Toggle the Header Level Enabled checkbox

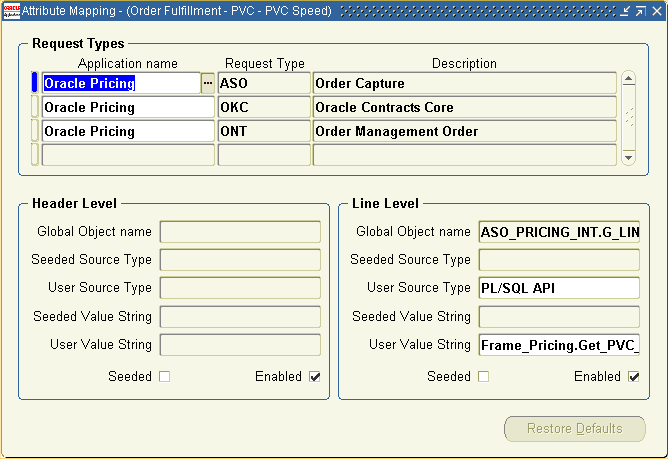(315, 376)
